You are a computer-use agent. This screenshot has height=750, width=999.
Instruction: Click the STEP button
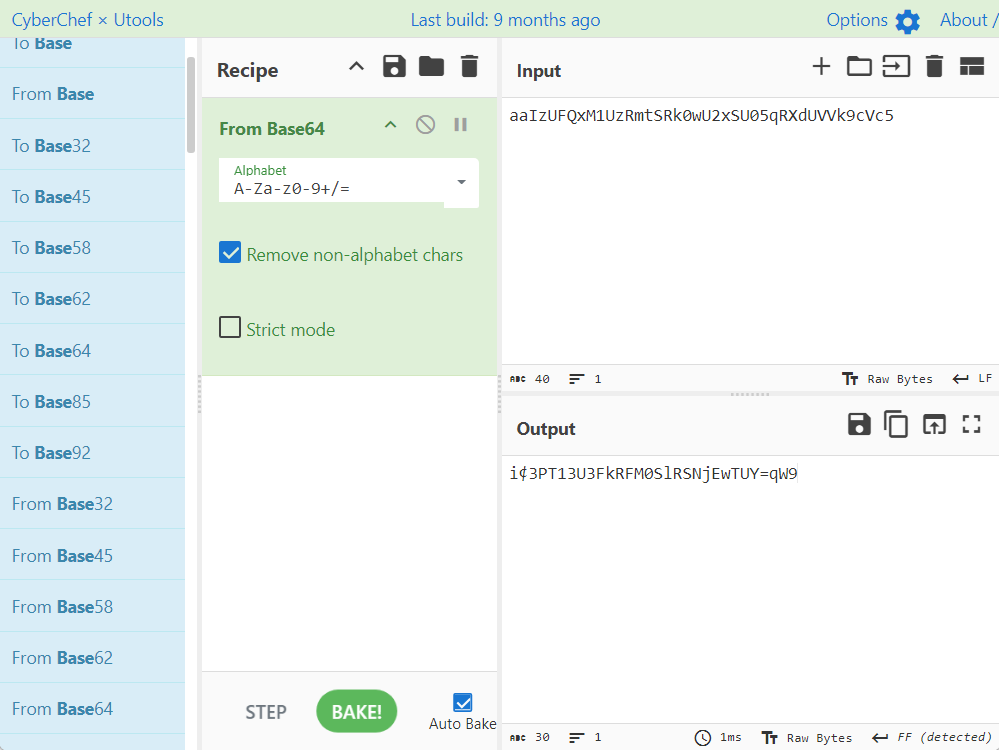[266, 712]
